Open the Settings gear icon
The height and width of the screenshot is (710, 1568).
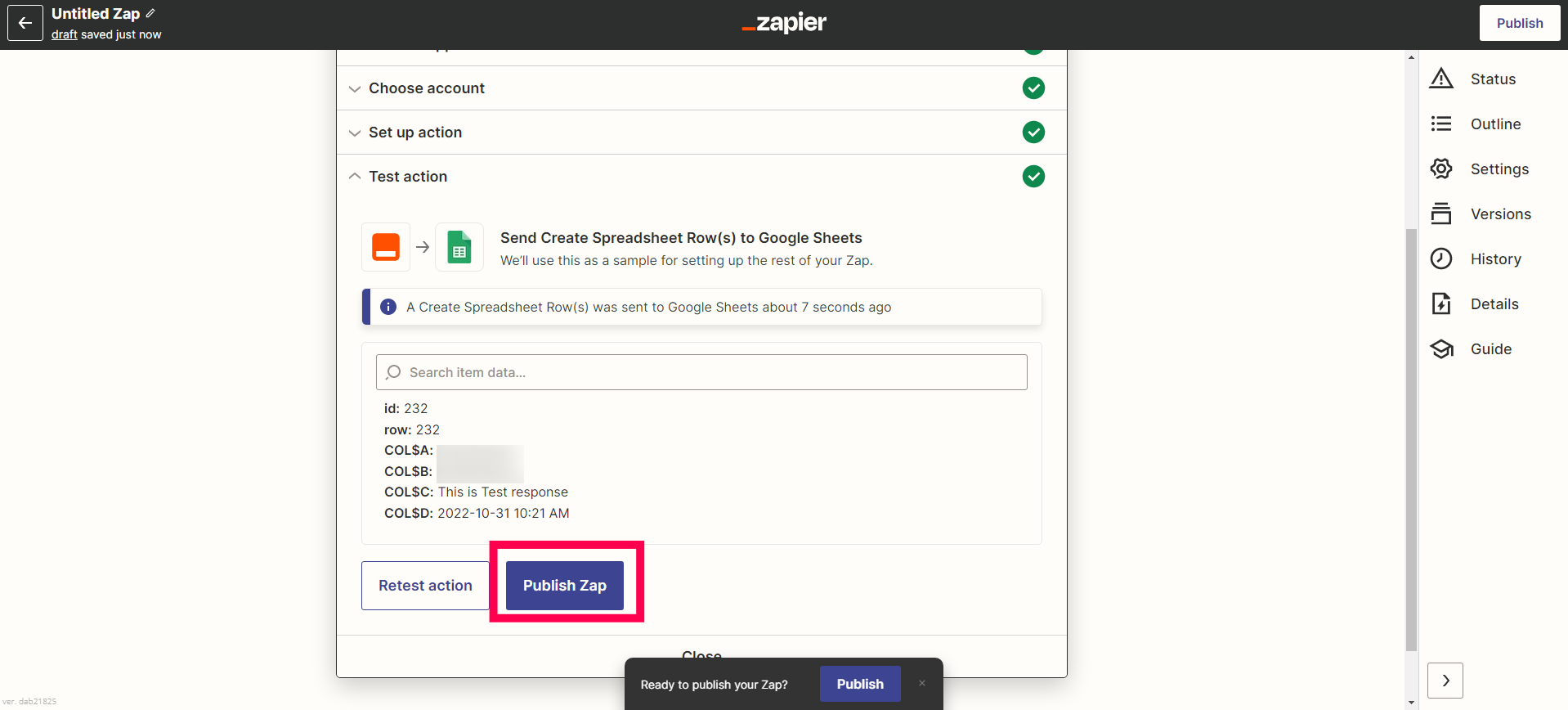coord(1441,169)
